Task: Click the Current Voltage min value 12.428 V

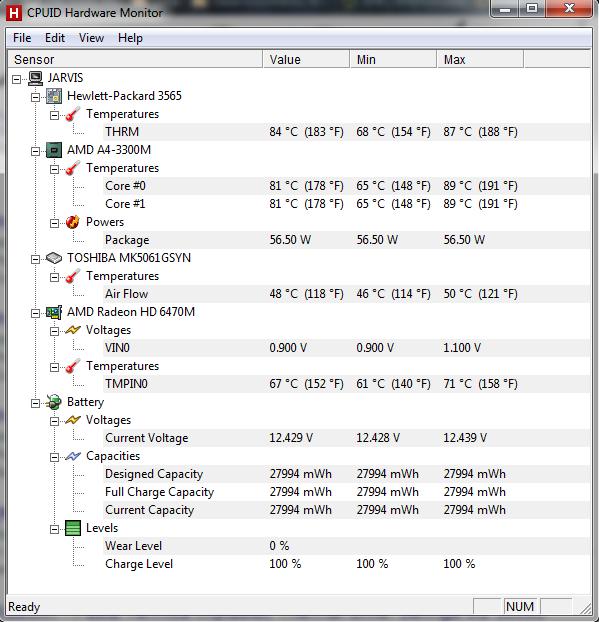Action: click(x=378, y=438)
